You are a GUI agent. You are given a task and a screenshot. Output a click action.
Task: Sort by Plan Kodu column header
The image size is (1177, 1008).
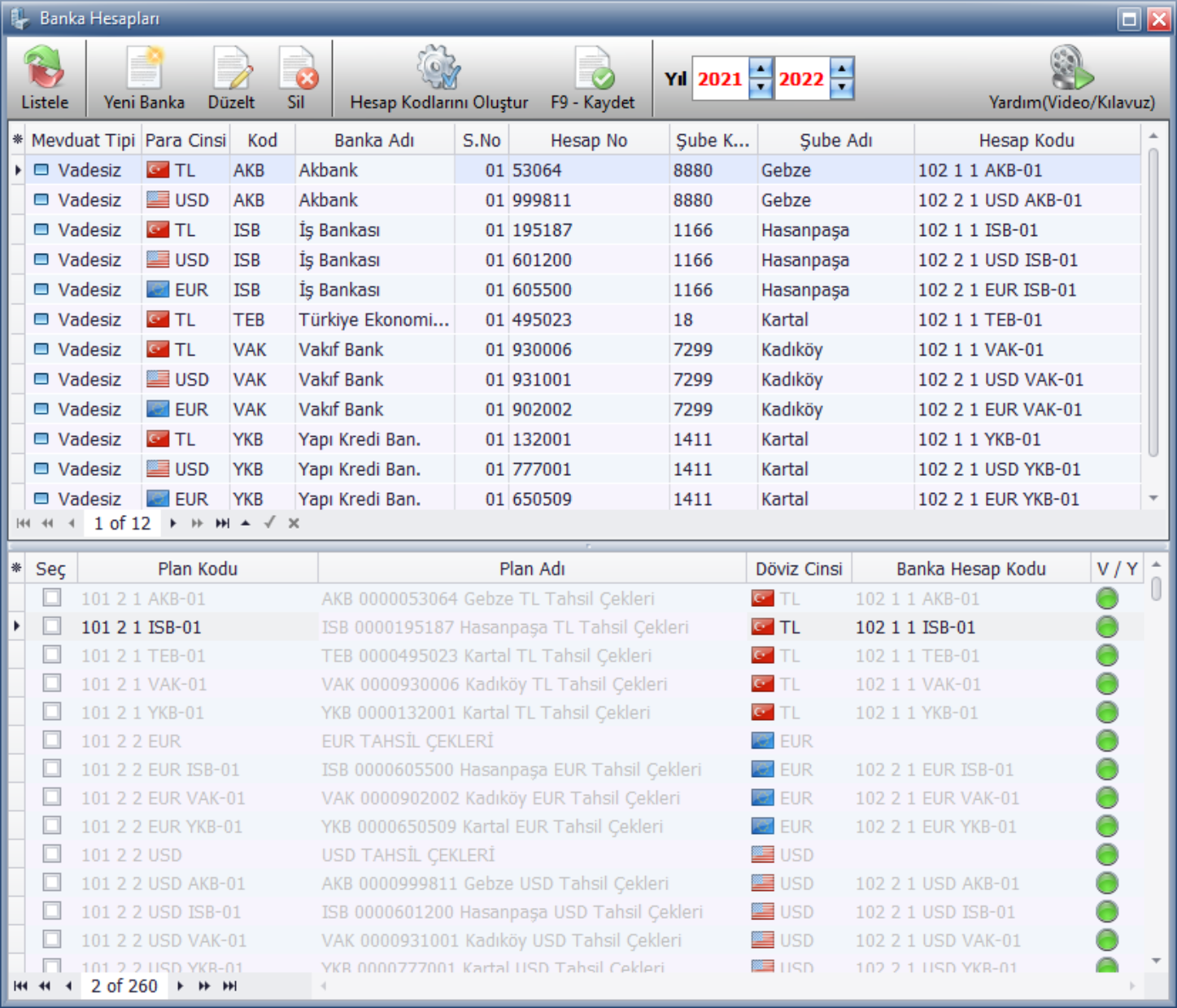(198, 569)
